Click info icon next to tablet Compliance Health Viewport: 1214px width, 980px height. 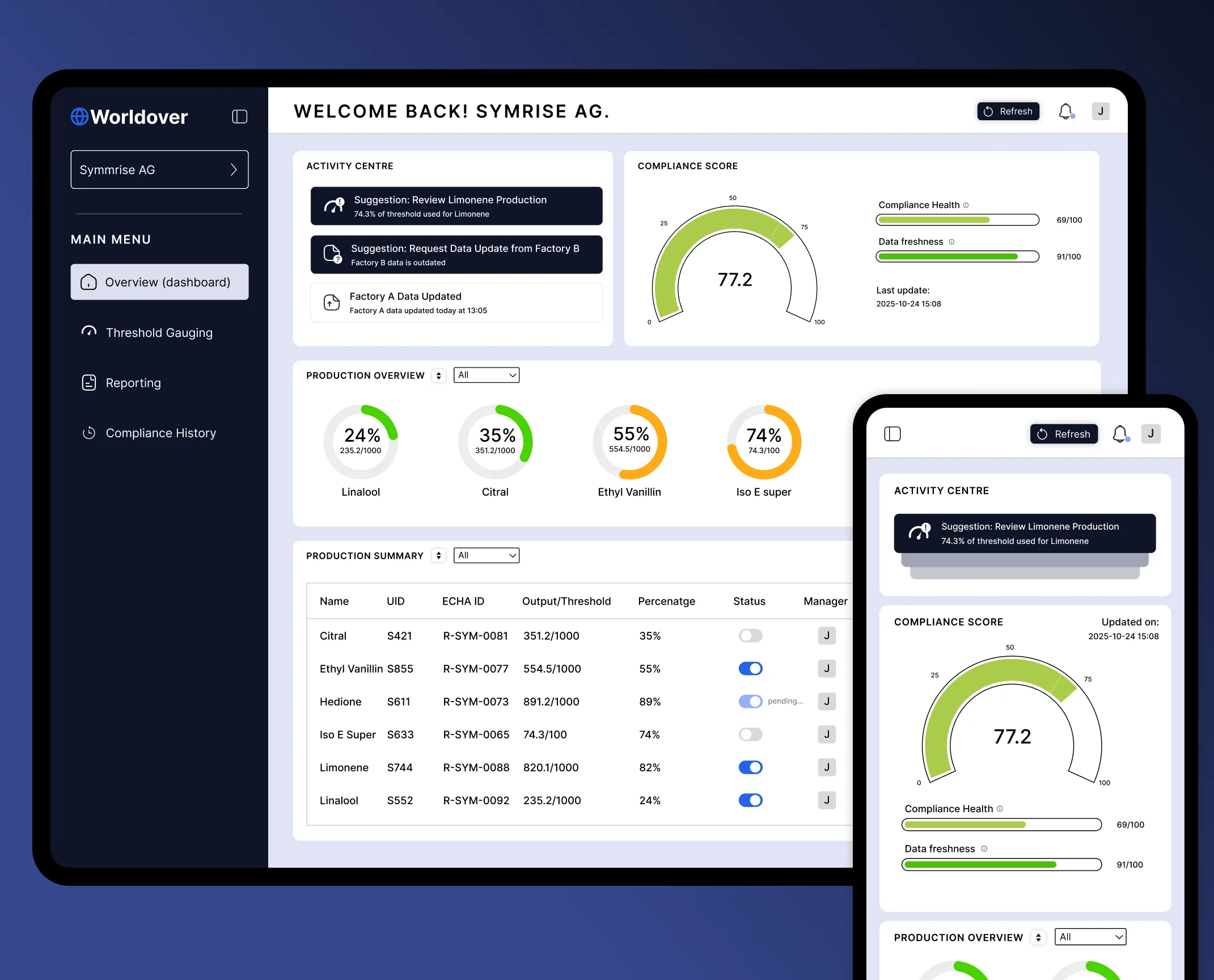coord(966,205)
